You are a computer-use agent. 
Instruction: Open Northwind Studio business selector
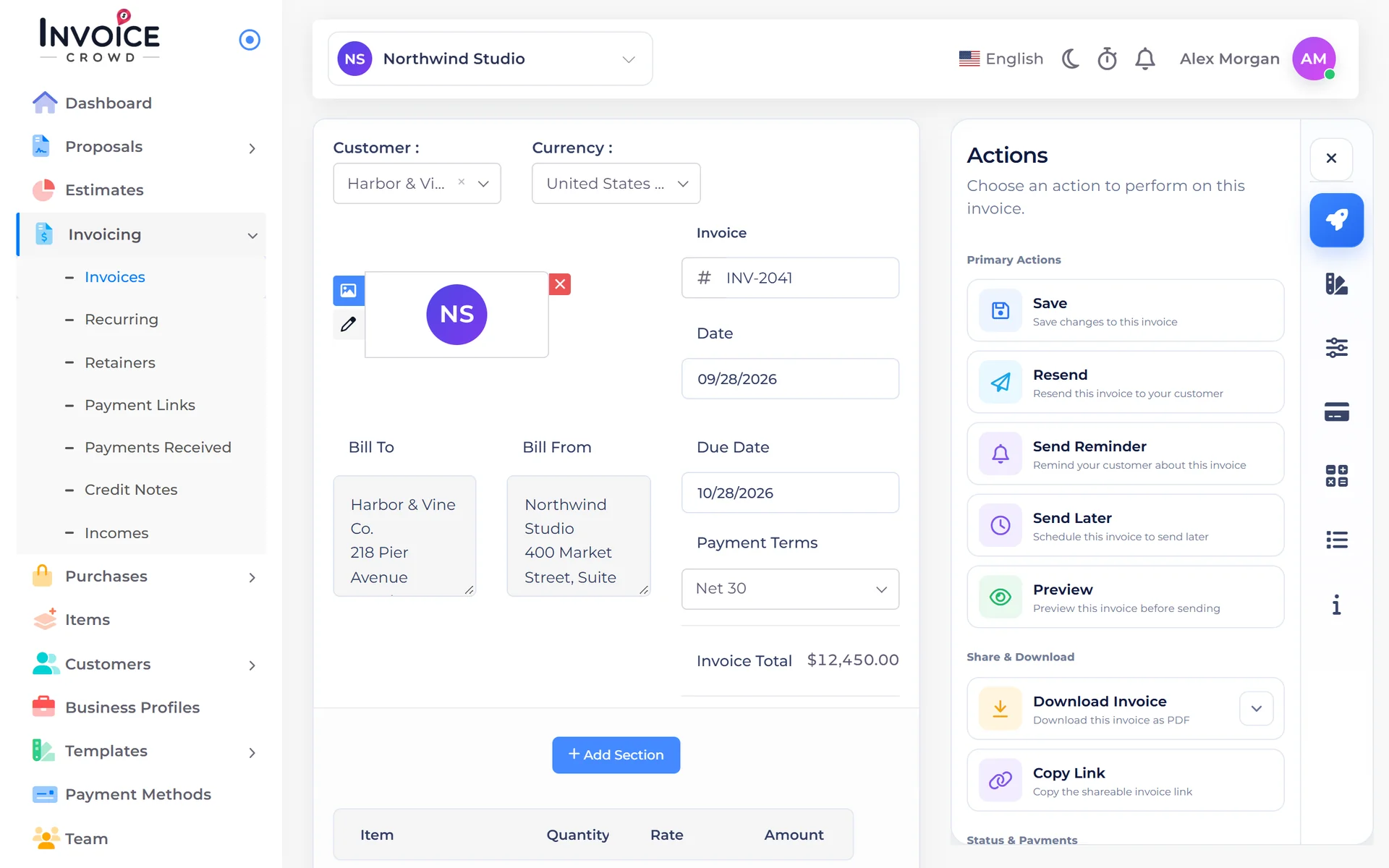490,59
